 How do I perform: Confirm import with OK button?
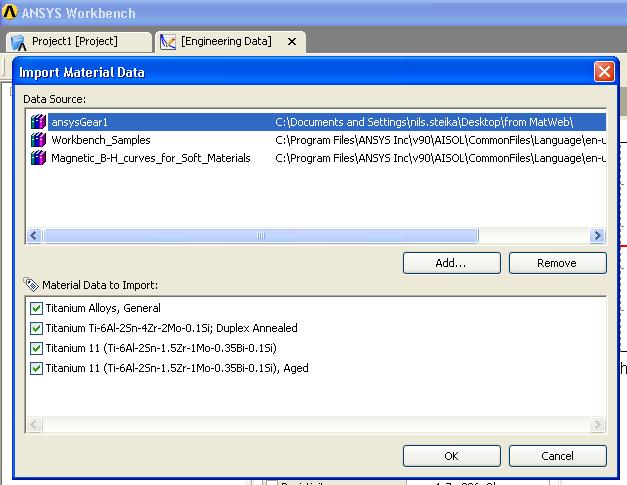pos(451,456)
